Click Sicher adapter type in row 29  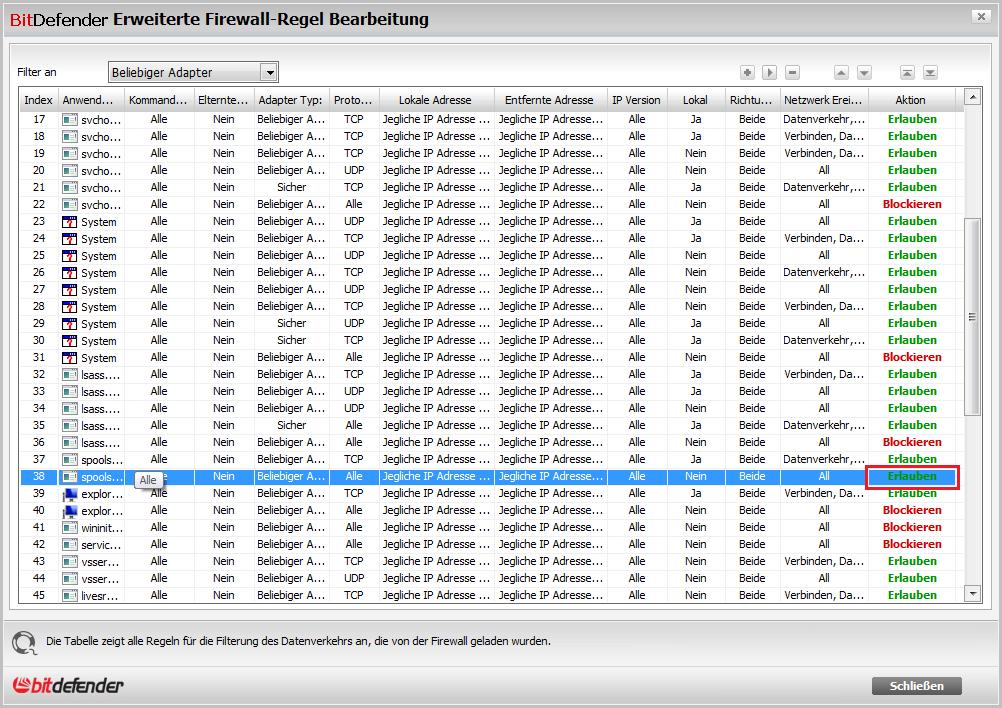[291, 323]
